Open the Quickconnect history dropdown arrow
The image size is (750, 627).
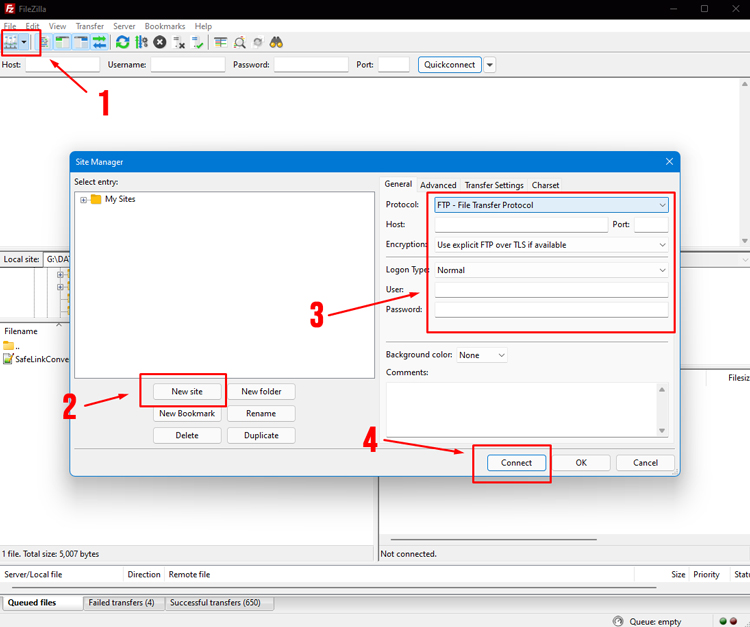coord(490,65)
